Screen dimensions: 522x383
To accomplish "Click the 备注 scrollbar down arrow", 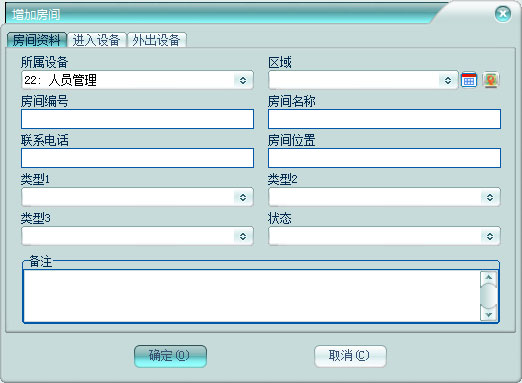I will (489, 314).
